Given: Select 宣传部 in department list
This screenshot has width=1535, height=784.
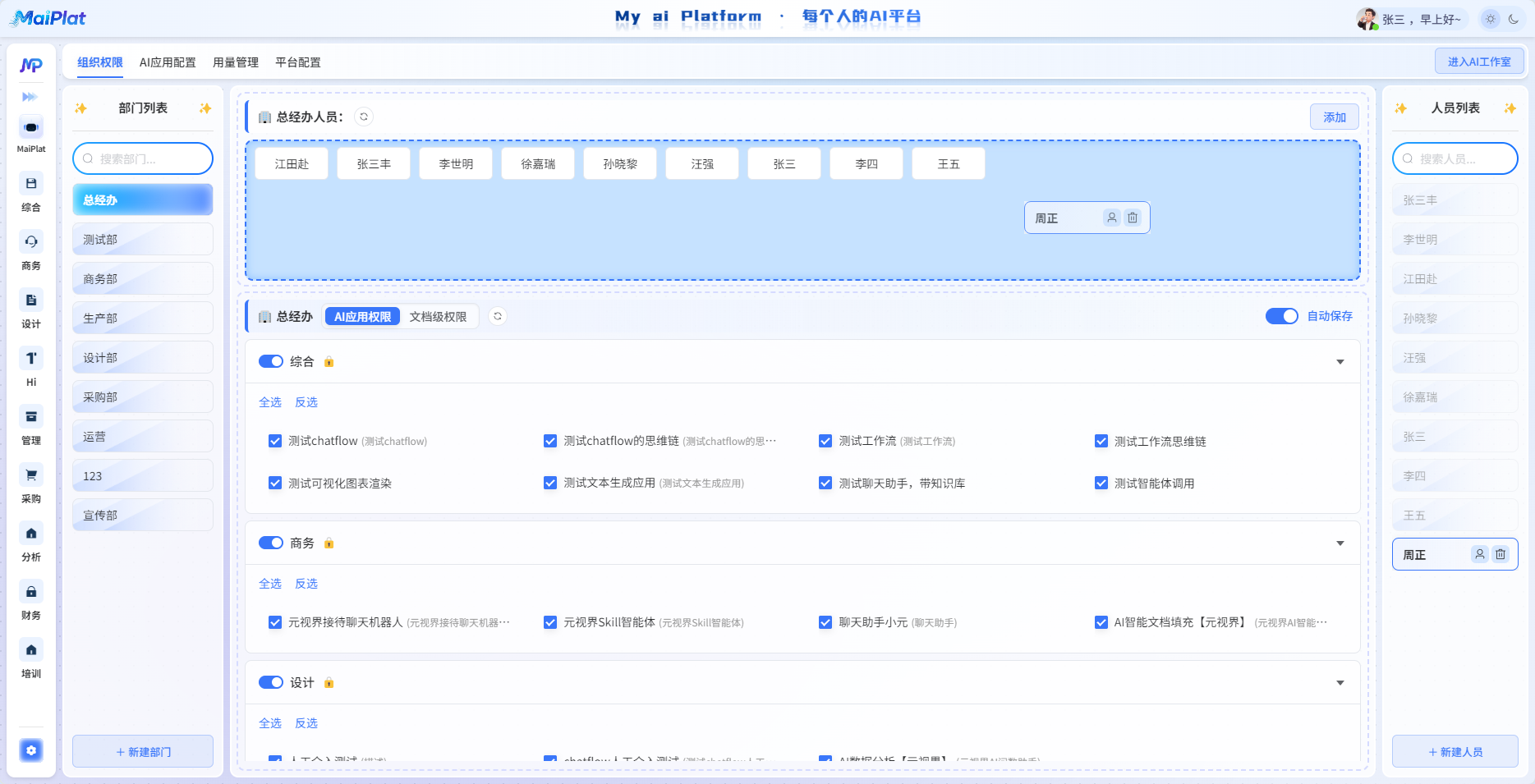Looking at the screenshot, I should tap(143, 515).
